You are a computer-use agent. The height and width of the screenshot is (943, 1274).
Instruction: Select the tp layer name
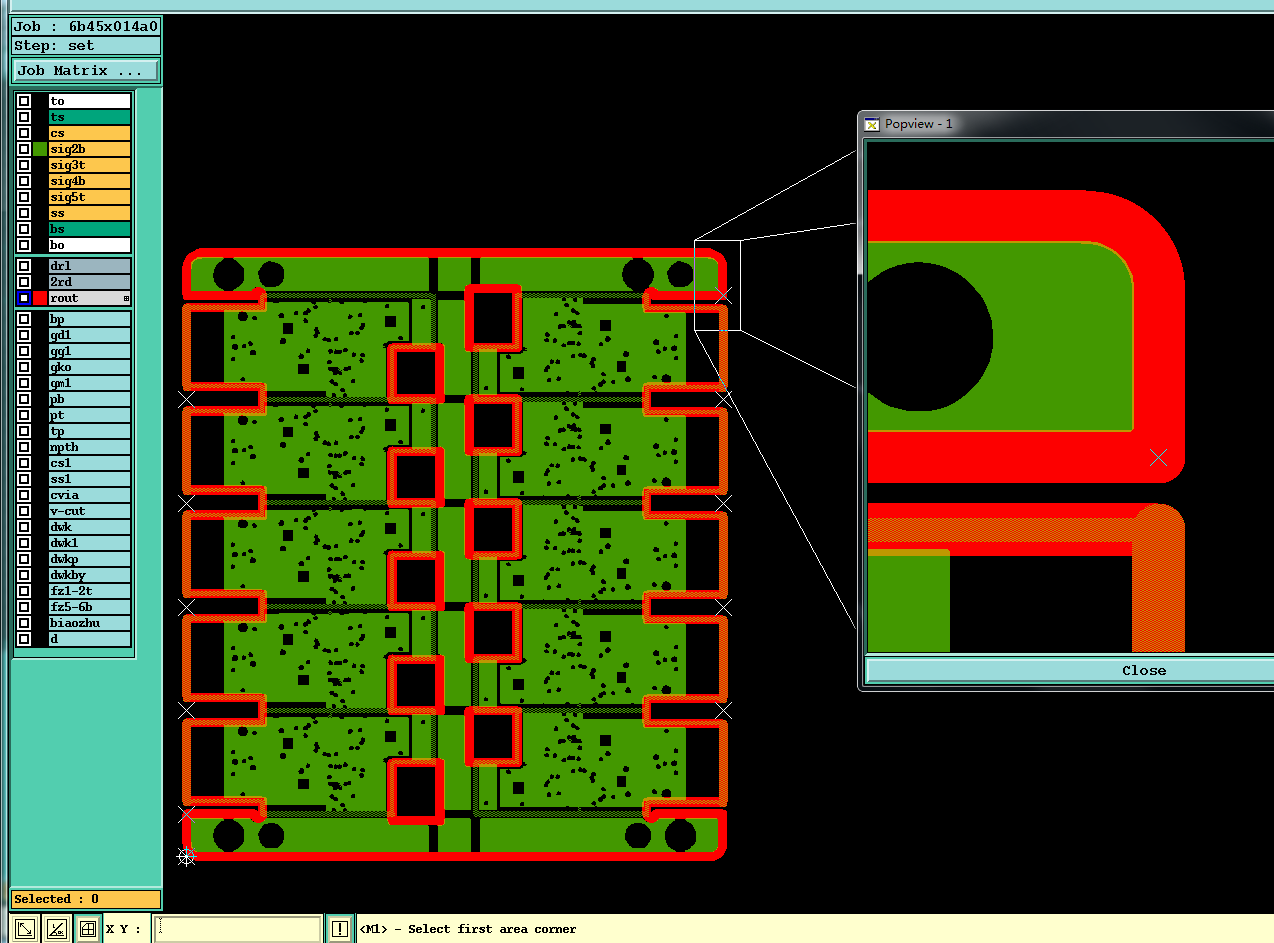coord(90,431)
